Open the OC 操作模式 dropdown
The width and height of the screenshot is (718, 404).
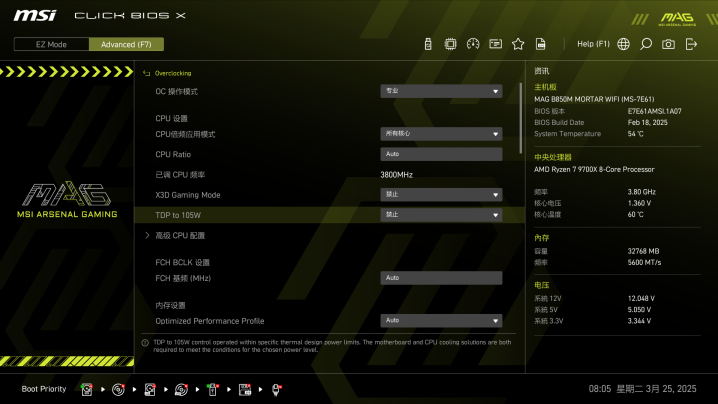pos(441,91)
